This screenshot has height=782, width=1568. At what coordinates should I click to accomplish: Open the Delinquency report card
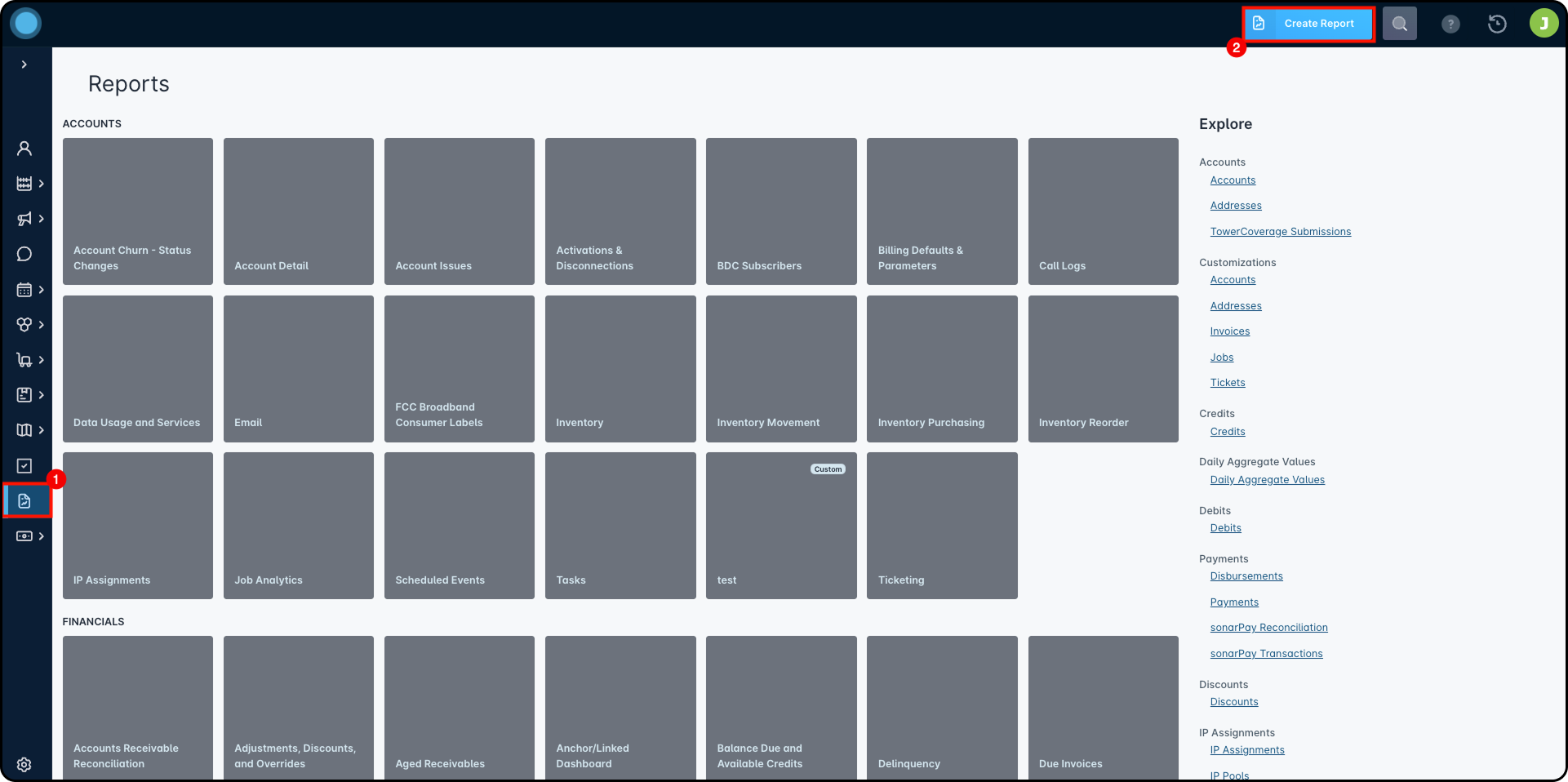click(942, 708)
